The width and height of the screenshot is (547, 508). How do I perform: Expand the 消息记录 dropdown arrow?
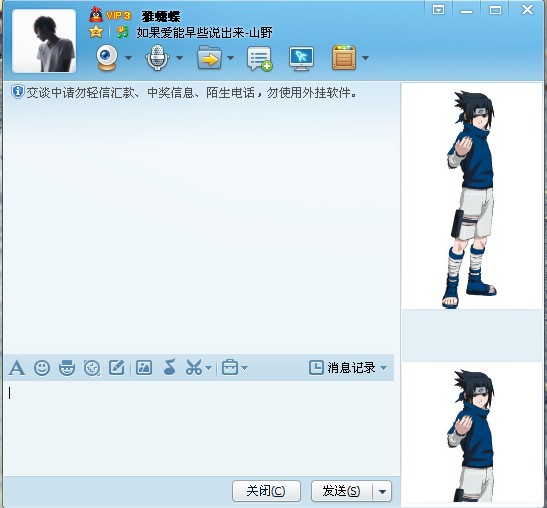383,368
